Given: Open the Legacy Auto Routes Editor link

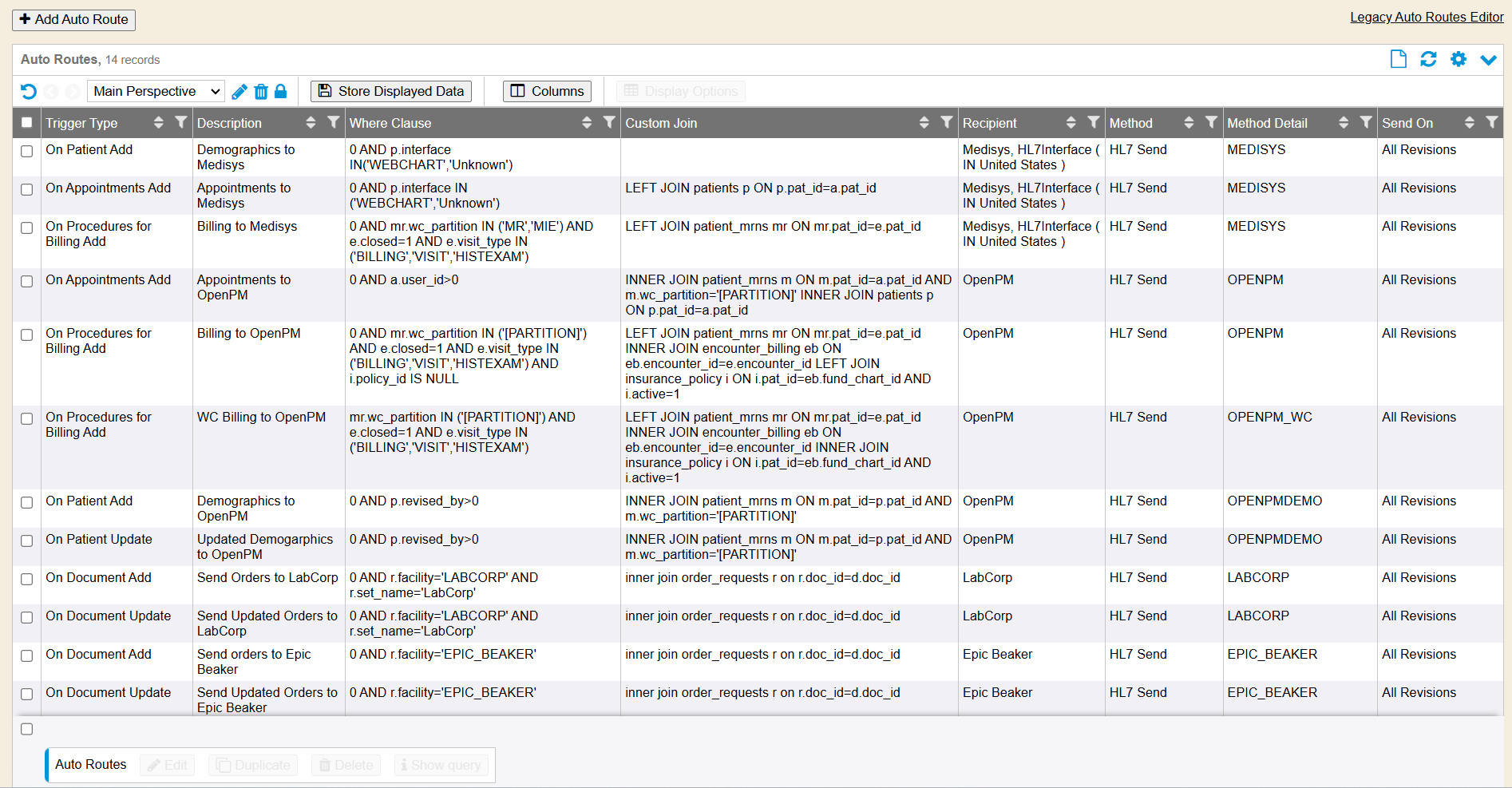Looking at the screenshot, I should coord(1427,17).
